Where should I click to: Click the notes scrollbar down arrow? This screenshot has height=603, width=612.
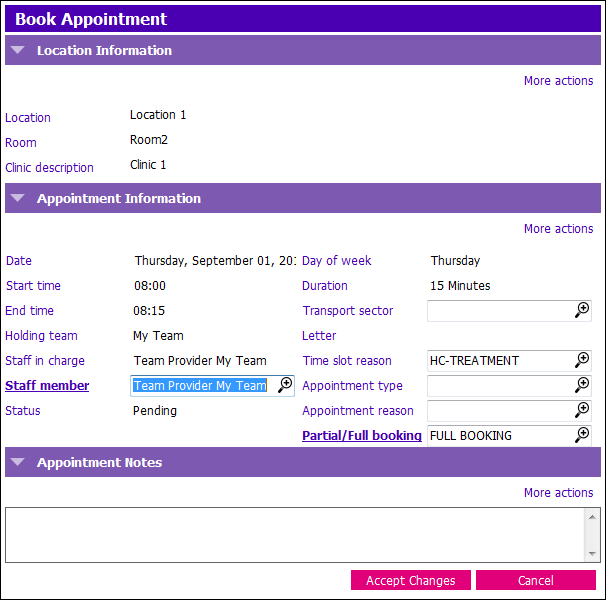(x=592, y=553)
